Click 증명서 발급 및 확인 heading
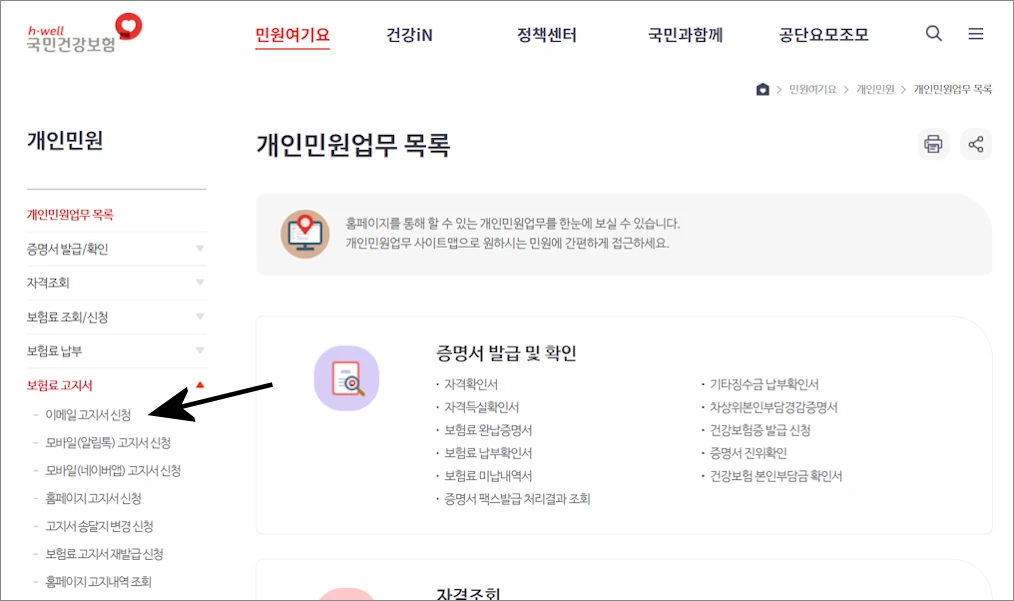Image resolution: width=1014 pixels, height=601 pixels. click(x=506, y=353)
